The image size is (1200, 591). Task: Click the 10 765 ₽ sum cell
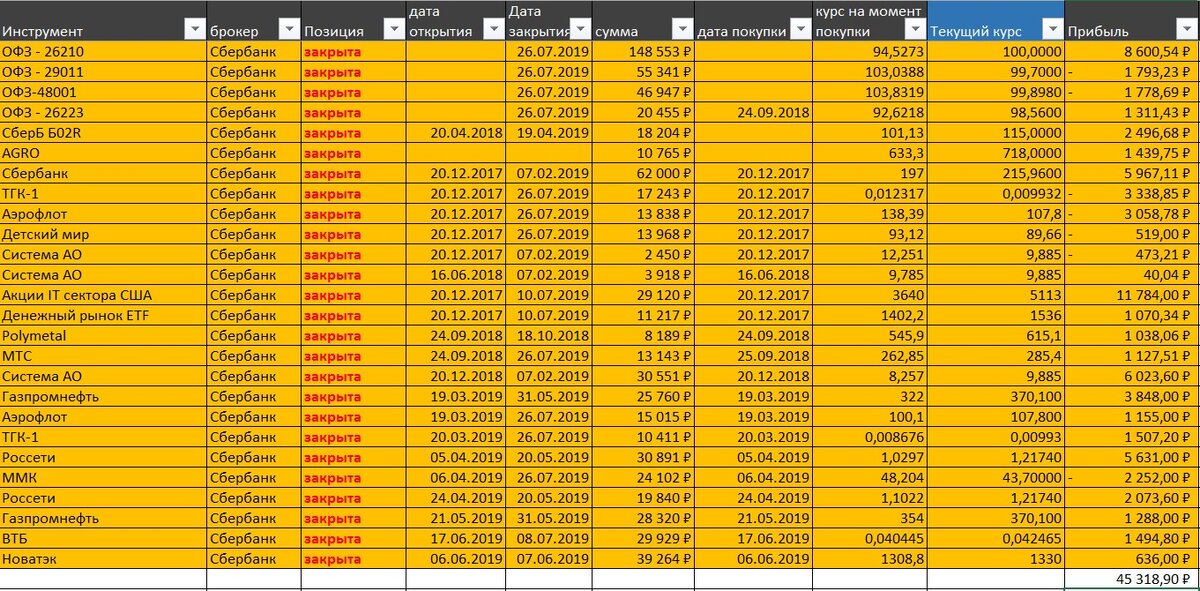(642, 152)
